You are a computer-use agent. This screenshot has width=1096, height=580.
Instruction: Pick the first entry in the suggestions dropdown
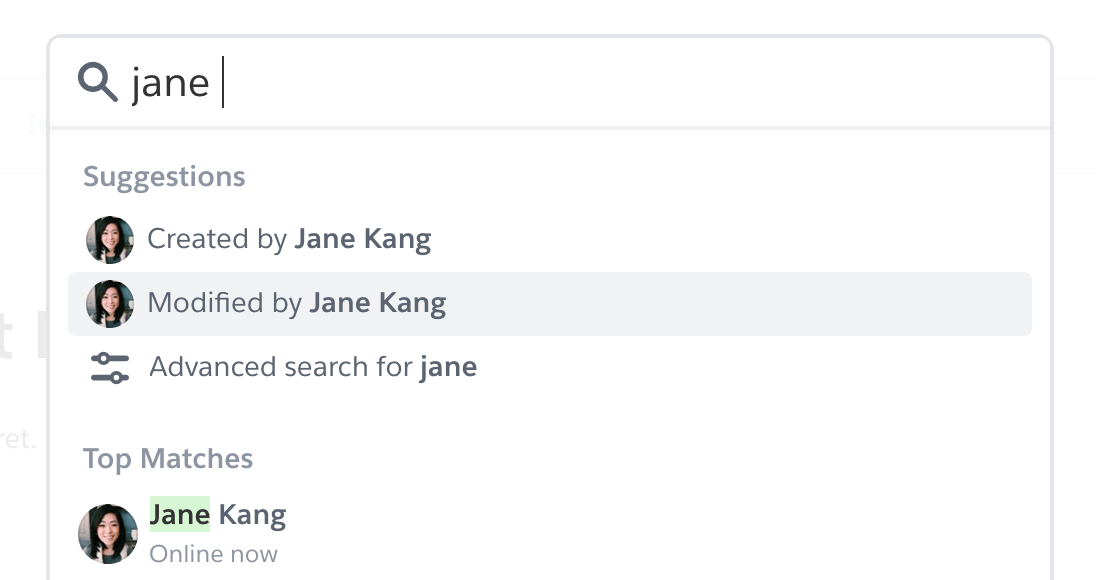coord(289,239)
